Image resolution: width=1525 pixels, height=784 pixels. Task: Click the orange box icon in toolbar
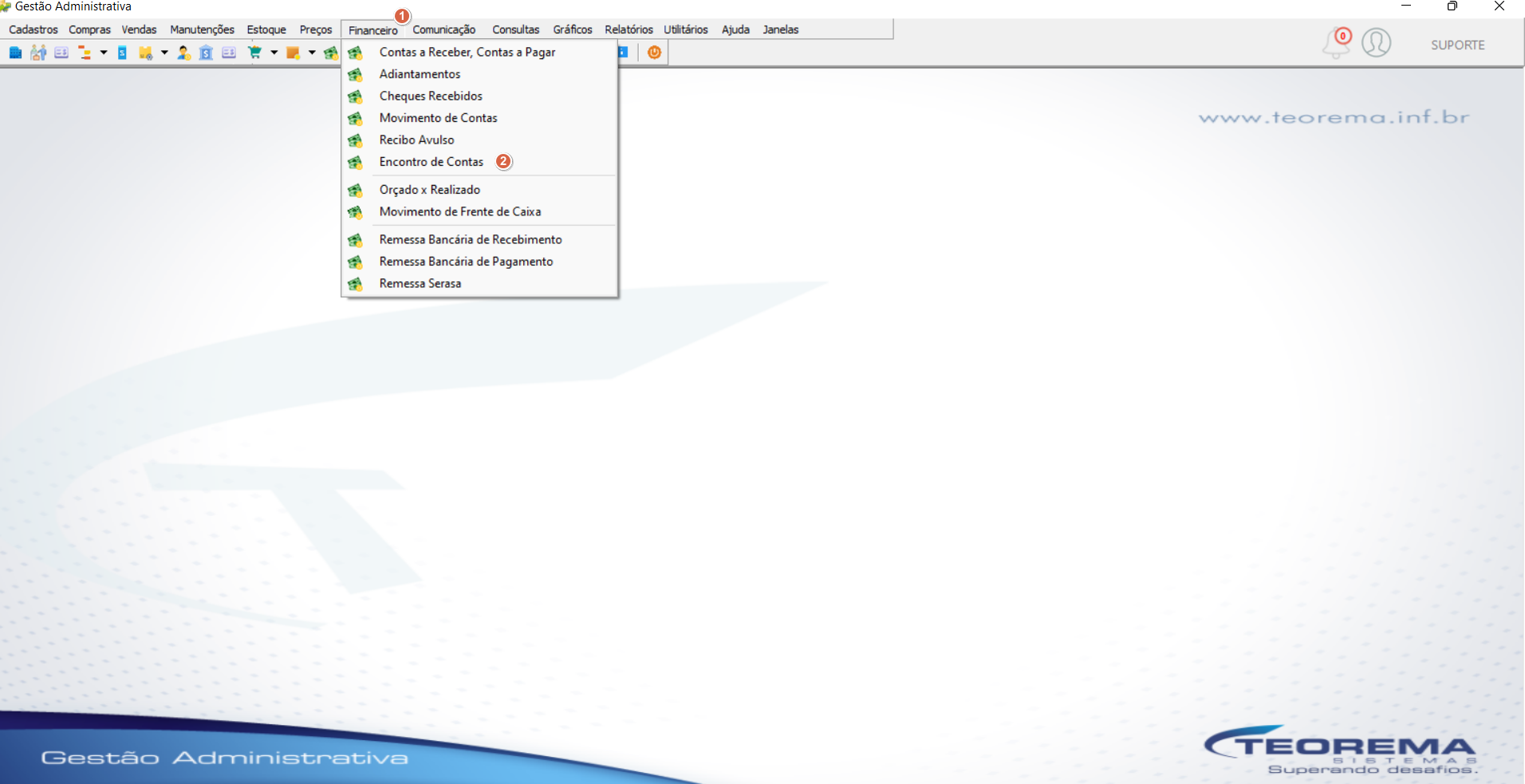tap(293, 53)
